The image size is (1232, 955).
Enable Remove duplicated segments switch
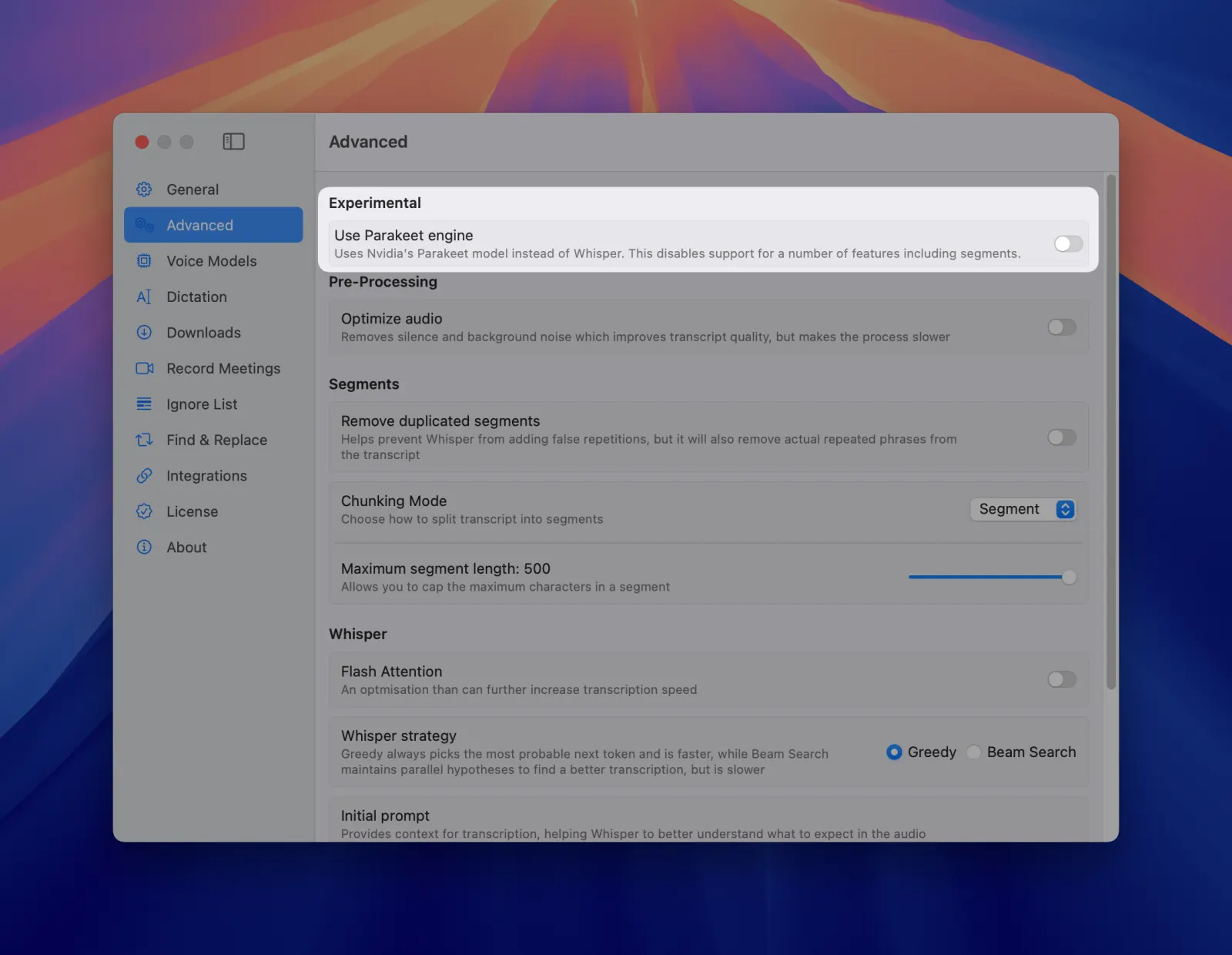coord(1062,437)
